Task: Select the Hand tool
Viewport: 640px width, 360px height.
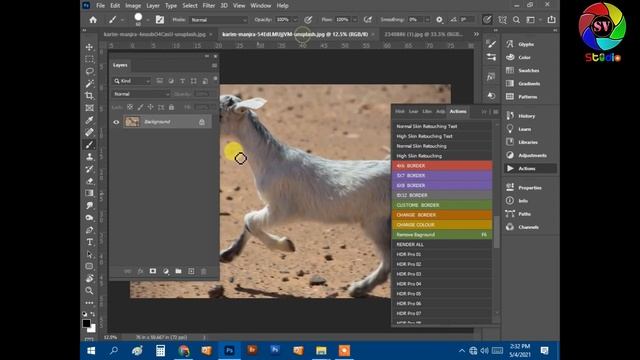Action: point(89,278)
